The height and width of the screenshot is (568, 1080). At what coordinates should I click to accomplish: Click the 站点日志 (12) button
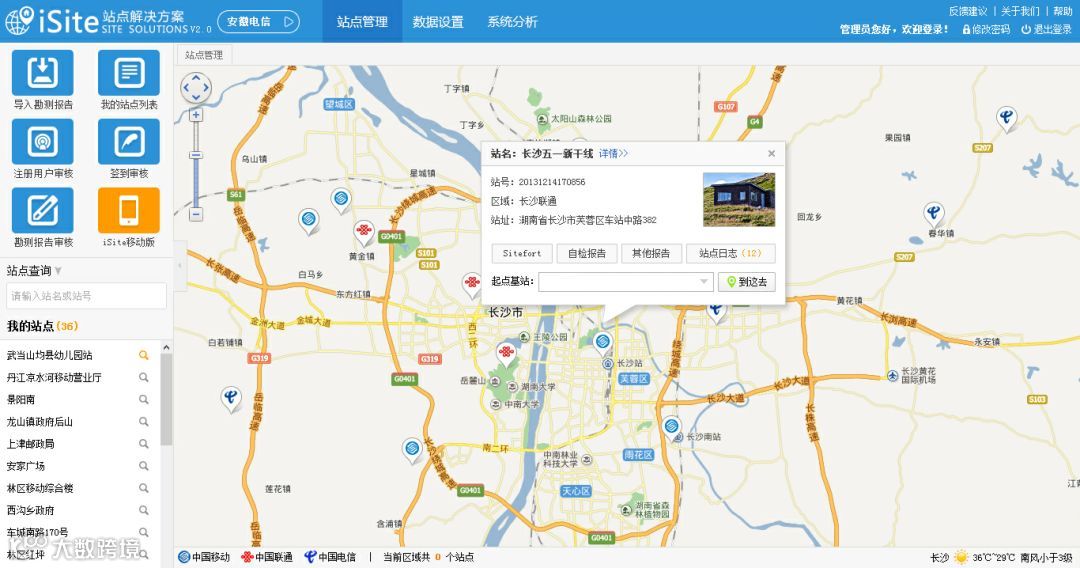pos(730,253)
